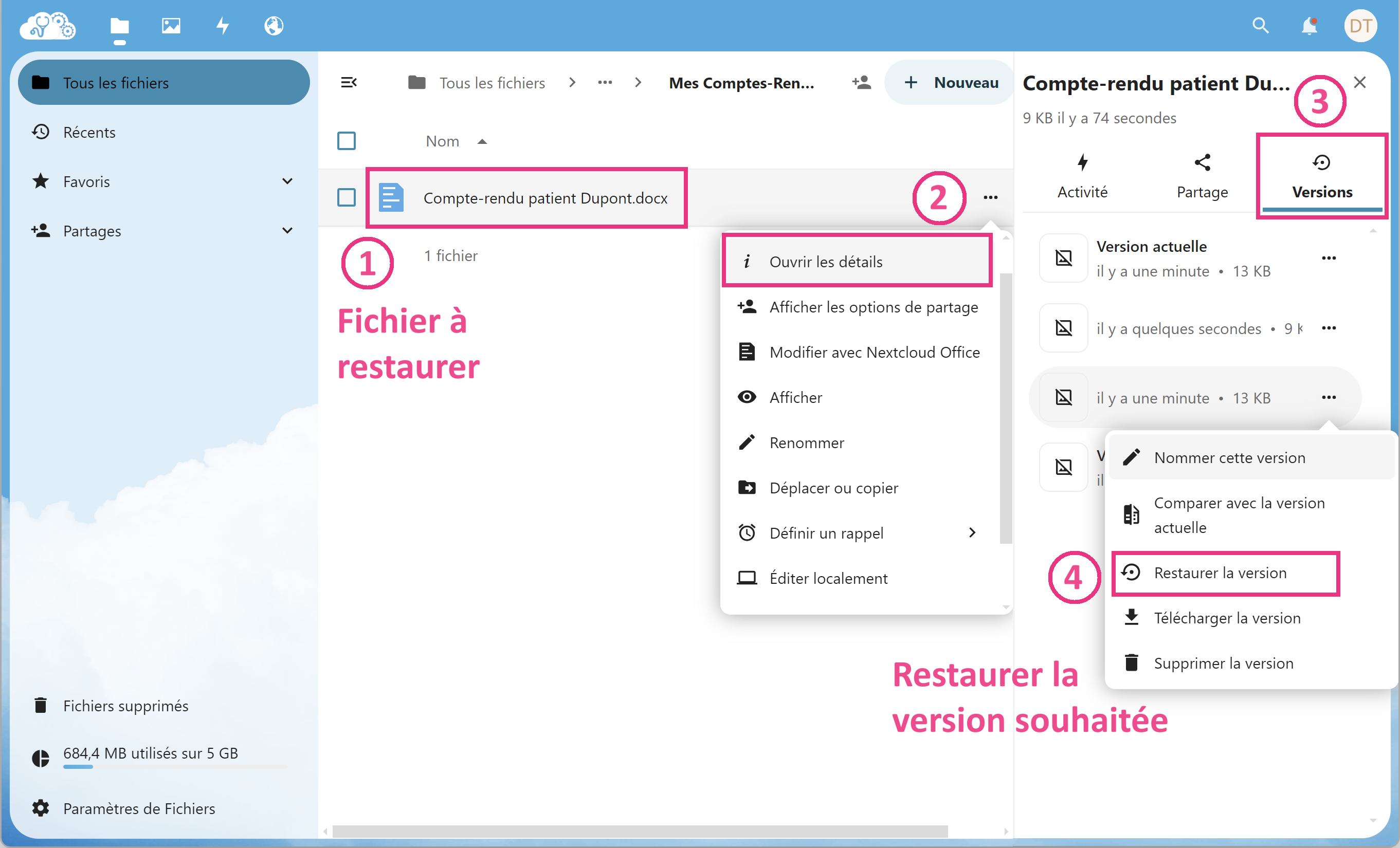
Task: Open the notifications bell
Action: [x=1310, y=26]
